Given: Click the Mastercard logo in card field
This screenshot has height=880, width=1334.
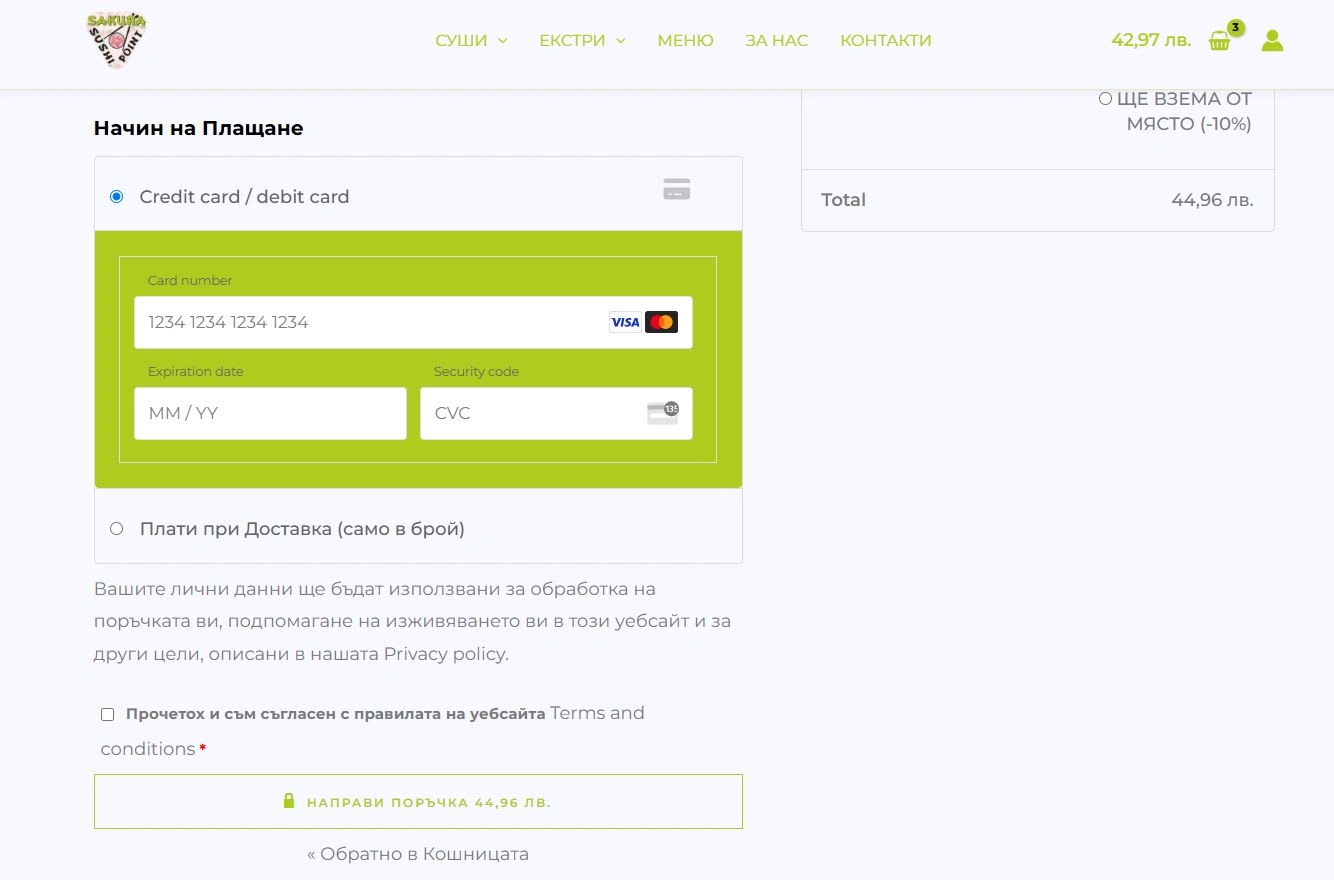Looking at the screenshot, I should pyautogui.click(x=661, y=322).
